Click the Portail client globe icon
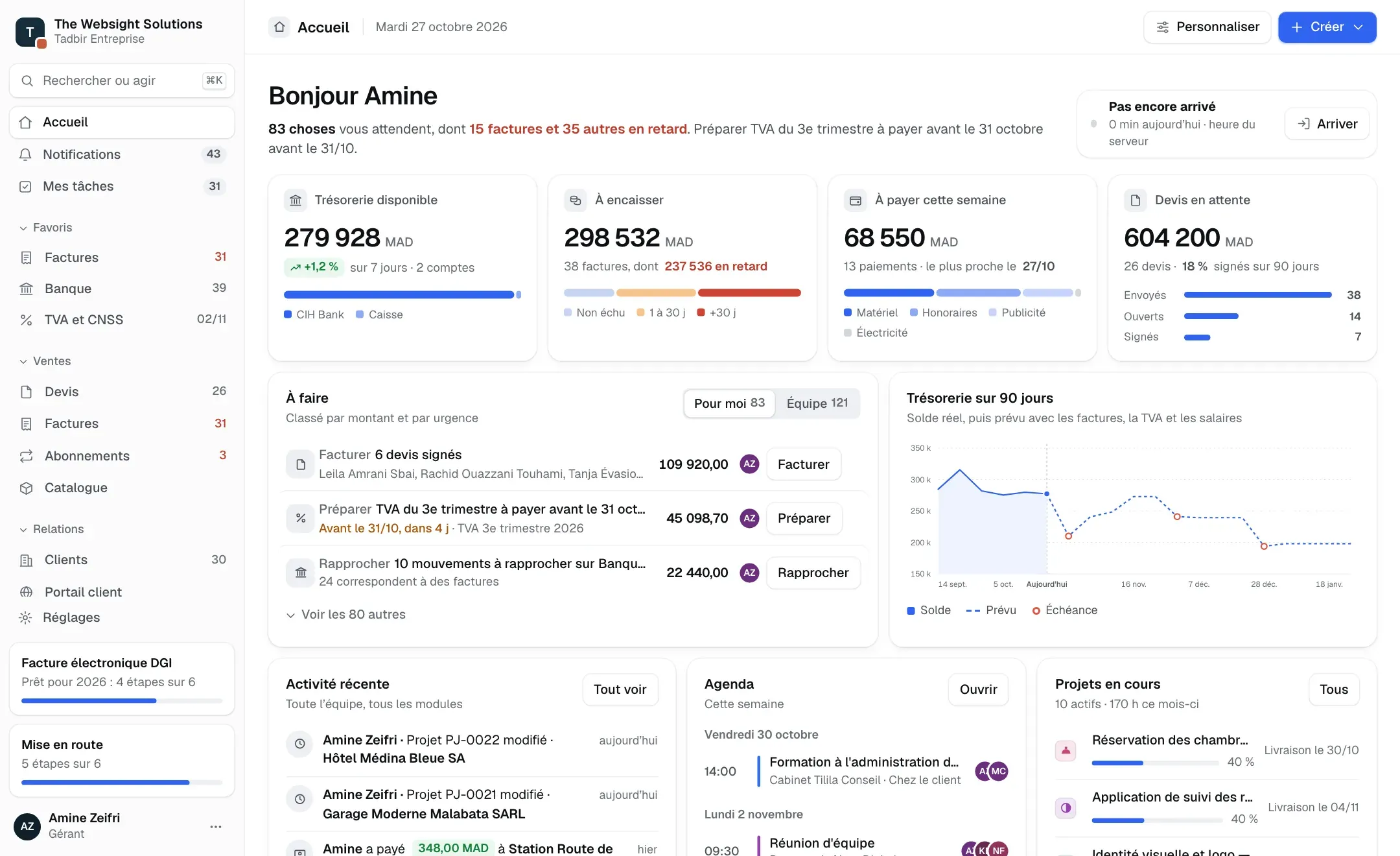 pos(27,592)
